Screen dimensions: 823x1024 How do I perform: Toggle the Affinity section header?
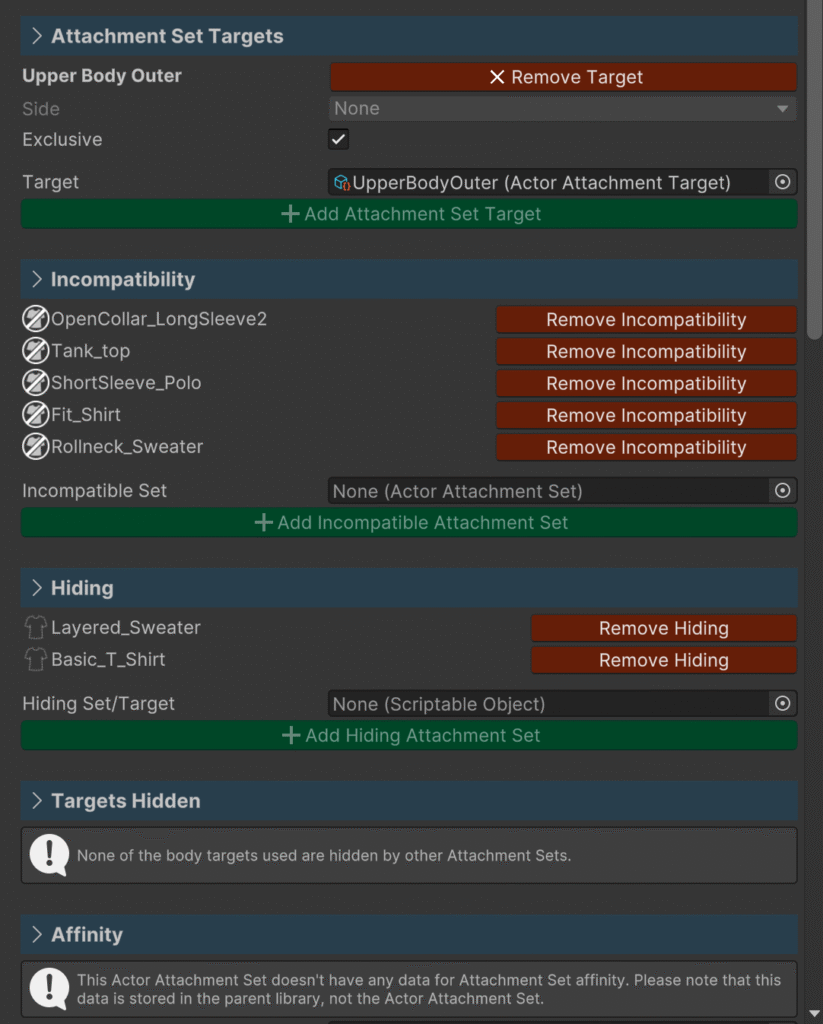[86, 934]
